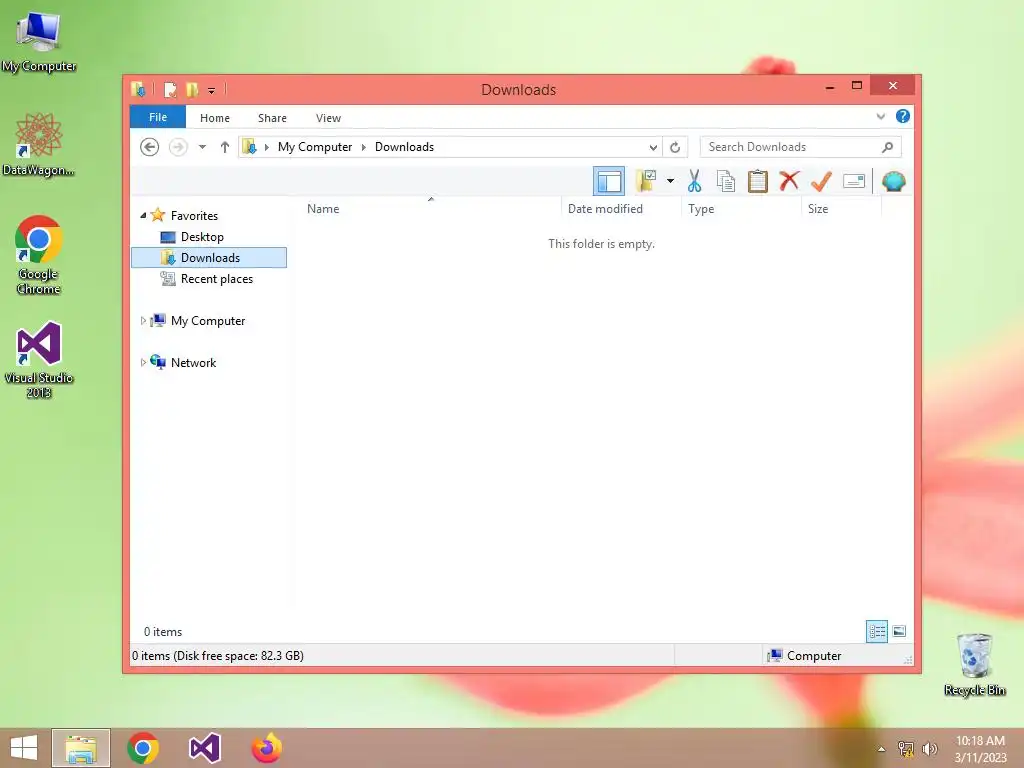Click My Computer in the address bar
1024x768 pixels.
(315, 147)
